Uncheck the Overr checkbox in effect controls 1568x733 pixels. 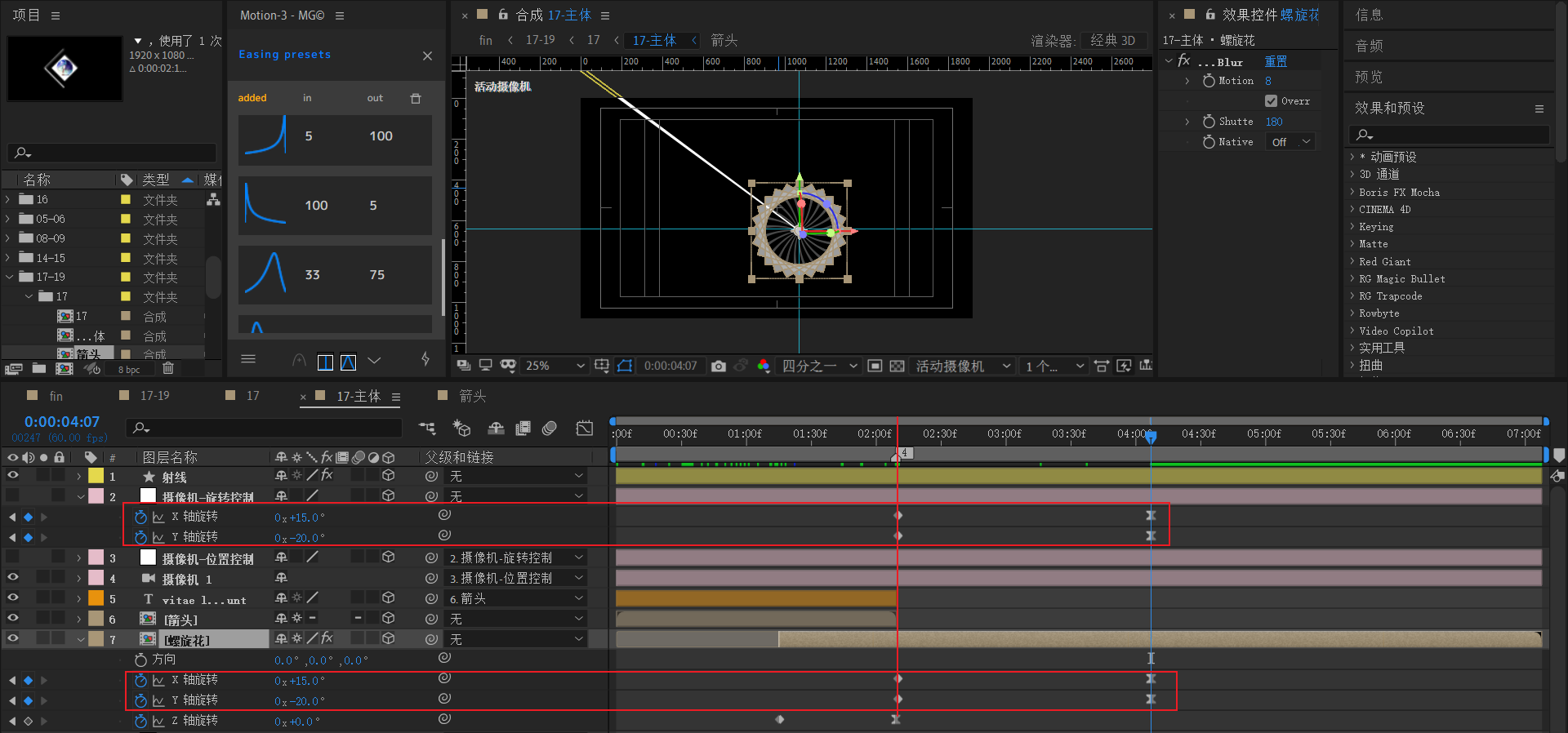click(1271, 101)
